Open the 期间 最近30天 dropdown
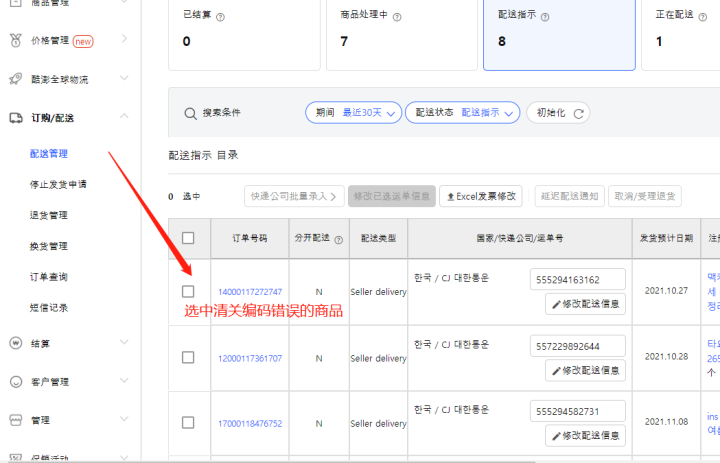Viewport: 720px width, 463px height. pos(354,113)
